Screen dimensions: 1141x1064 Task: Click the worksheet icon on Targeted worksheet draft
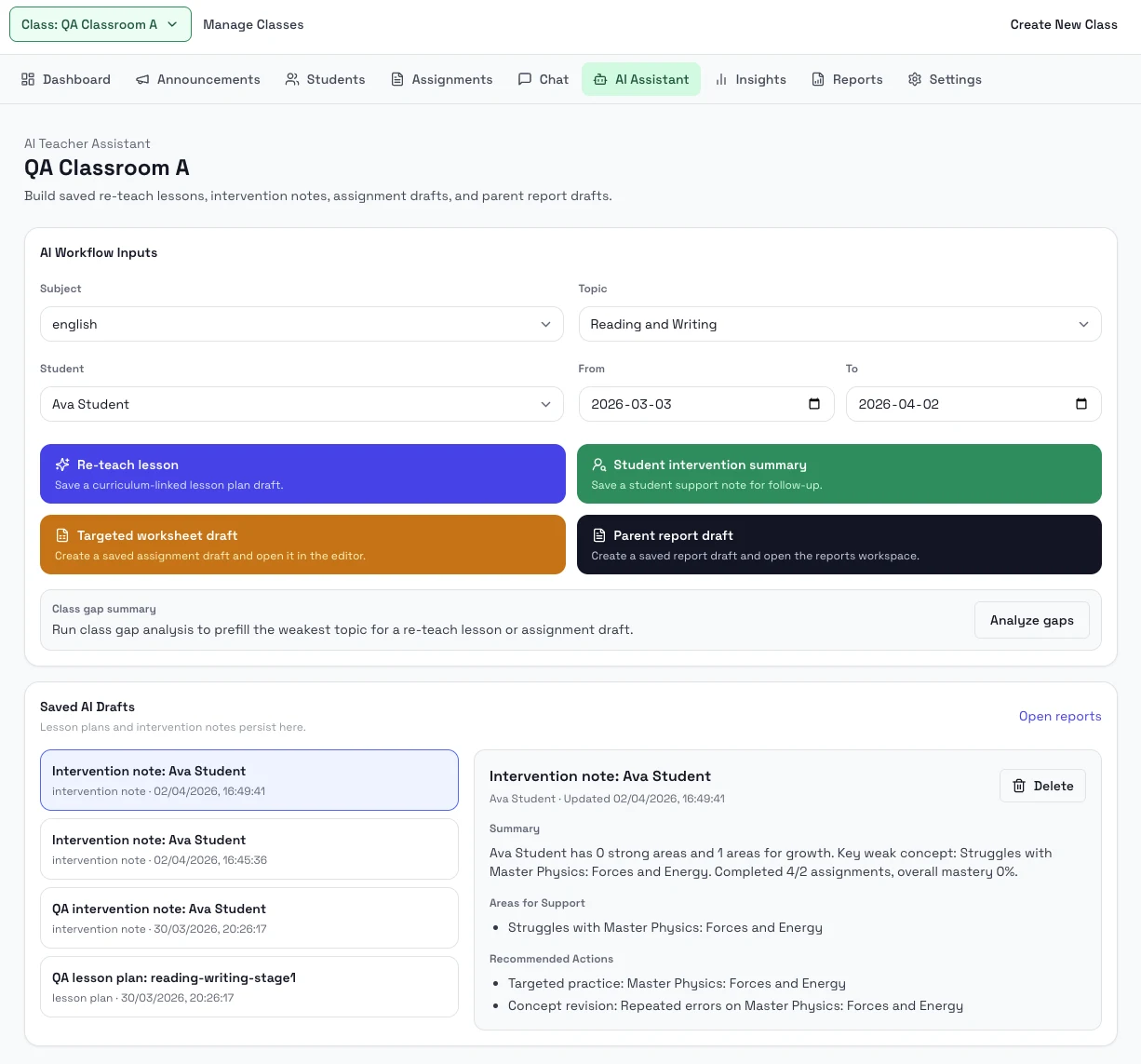[62, 535]
